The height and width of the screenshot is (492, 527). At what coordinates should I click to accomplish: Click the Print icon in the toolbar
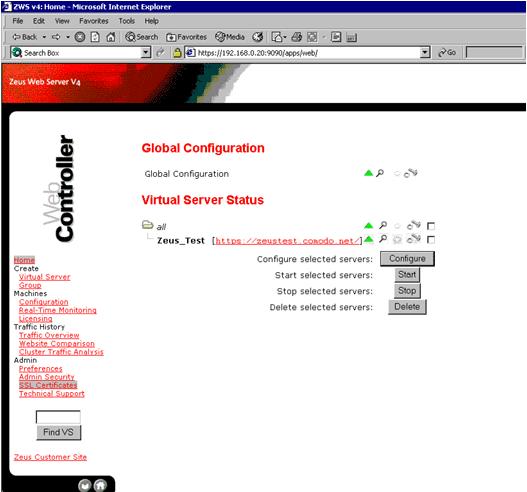(296, 37)
